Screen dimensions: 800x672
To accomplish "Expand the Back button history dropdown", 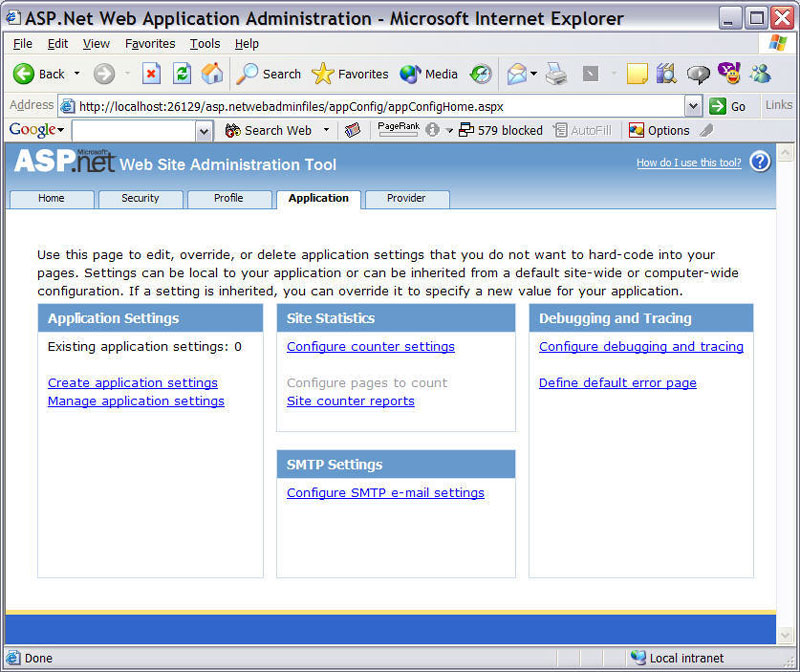I will tap(76, 74).
